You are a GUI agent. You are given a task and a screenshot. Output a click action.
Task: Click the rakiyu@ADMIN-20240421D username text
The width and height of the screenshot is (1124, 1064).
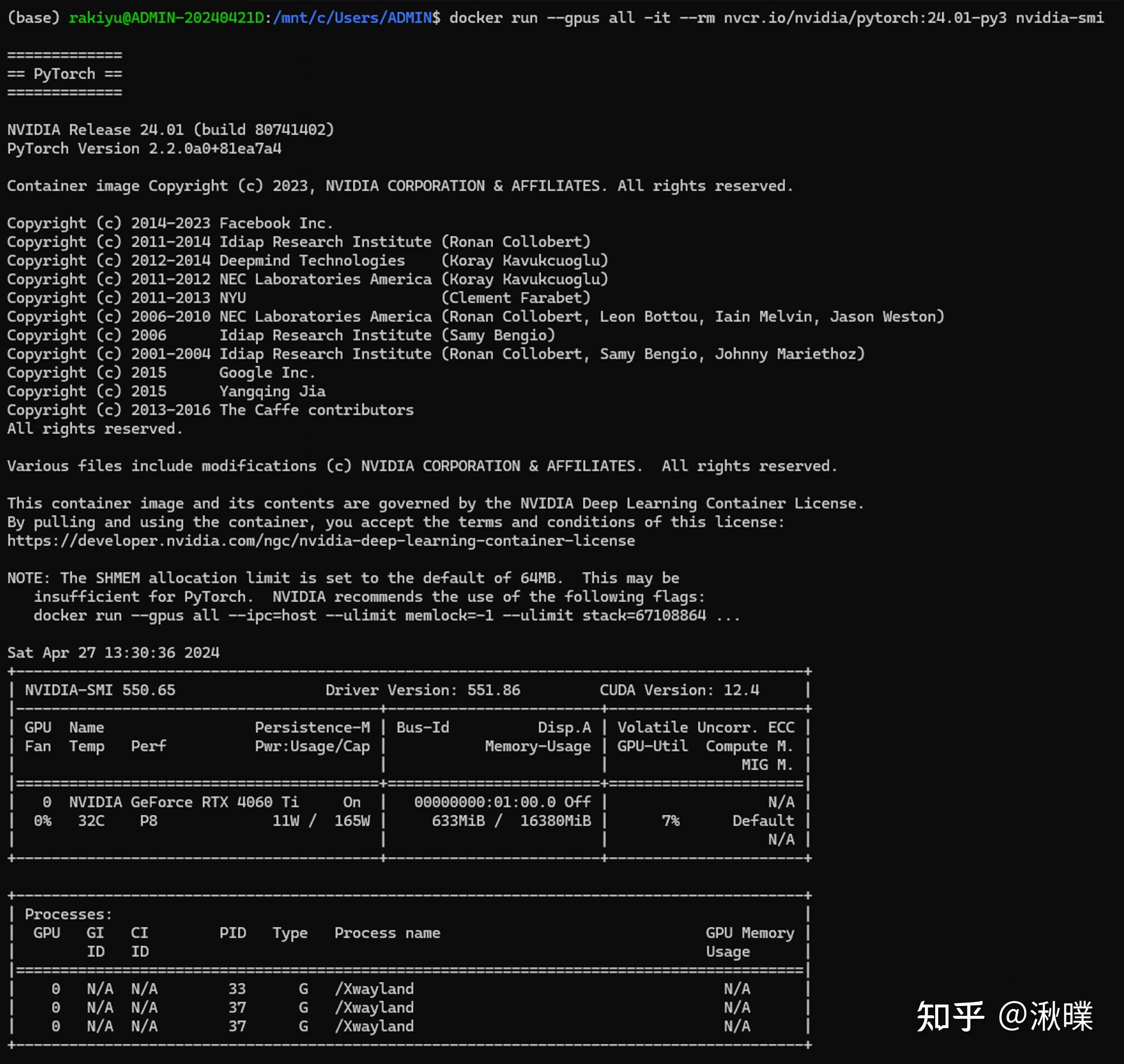(167, 18)
